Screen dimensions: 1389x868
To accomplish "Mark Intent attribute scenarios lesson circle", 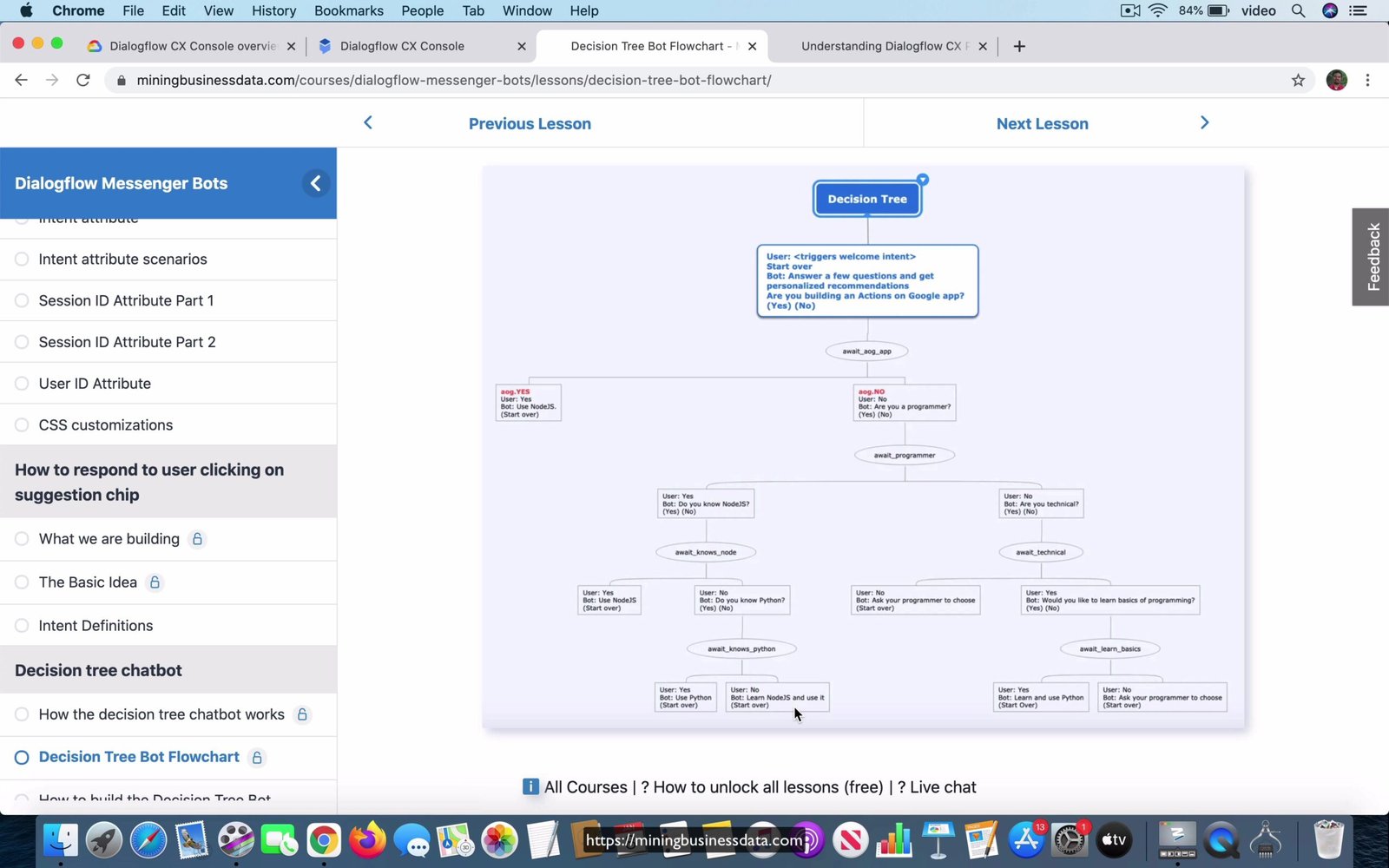I will 22,259.
